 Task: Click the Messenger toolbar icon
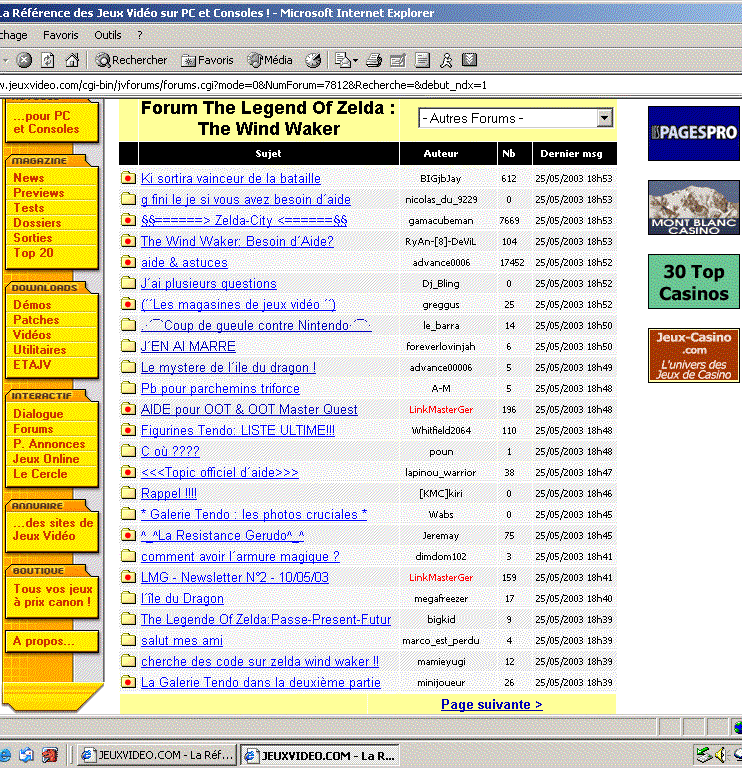(446, 60)
